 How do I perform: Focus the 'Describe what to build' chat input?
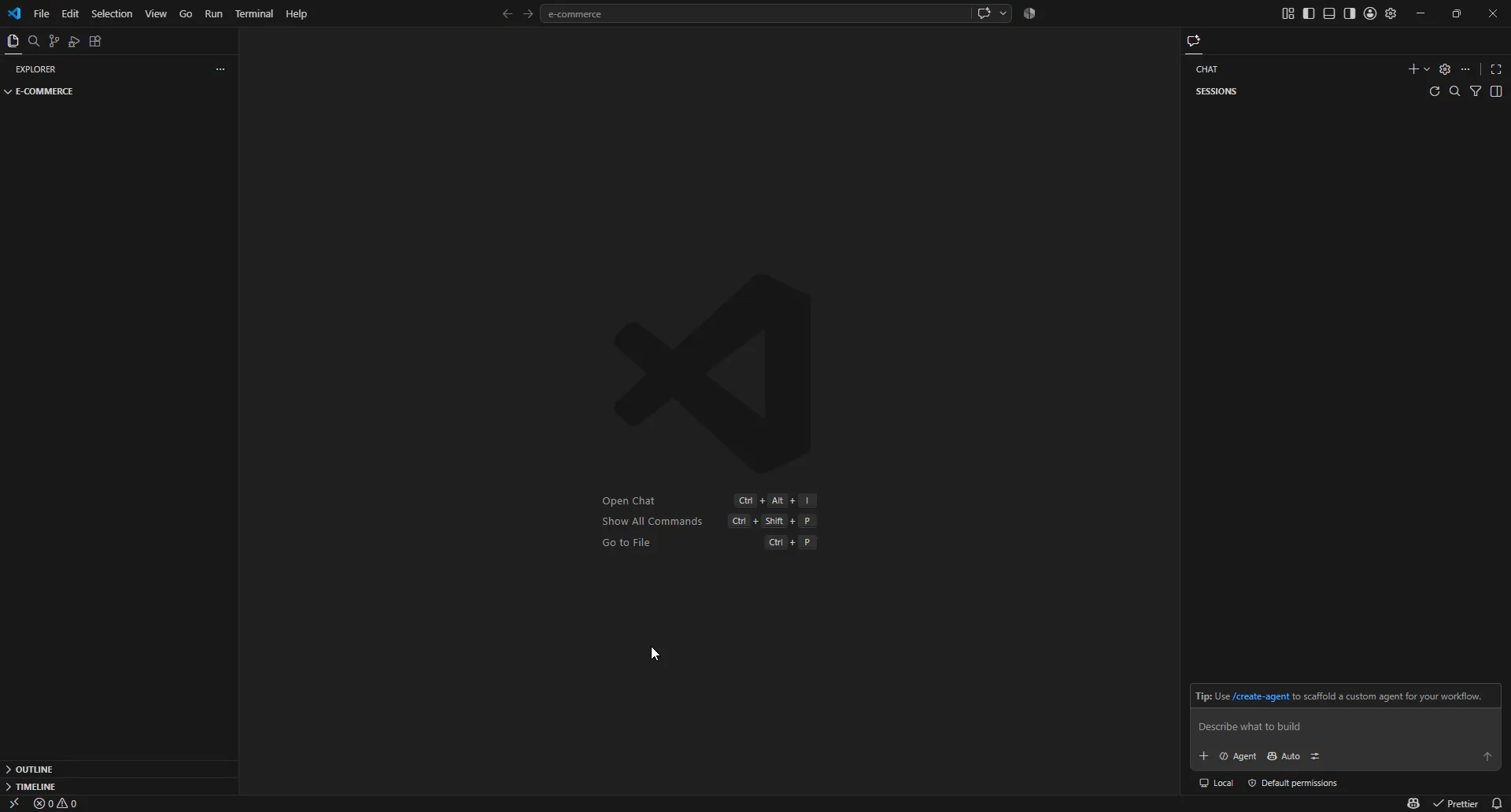click(1345, 726)
